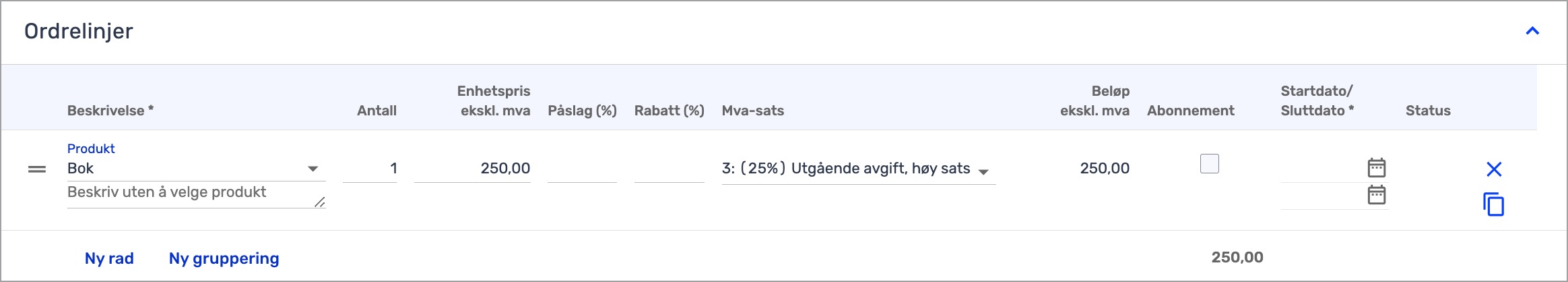The width and height of the screenshot is (1568, 282).
Task: Click the Beskriv uten å velge produkt box
Action: click(196, 194)
